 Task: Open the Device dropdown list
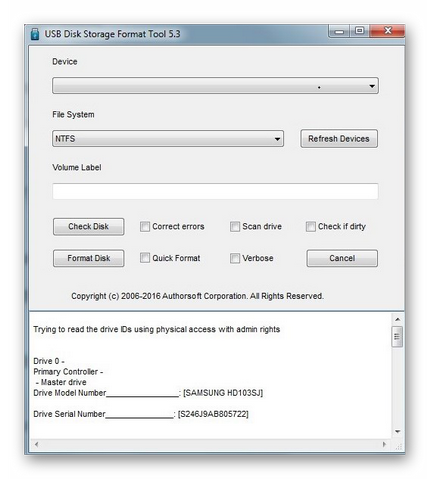pos(215,86)
